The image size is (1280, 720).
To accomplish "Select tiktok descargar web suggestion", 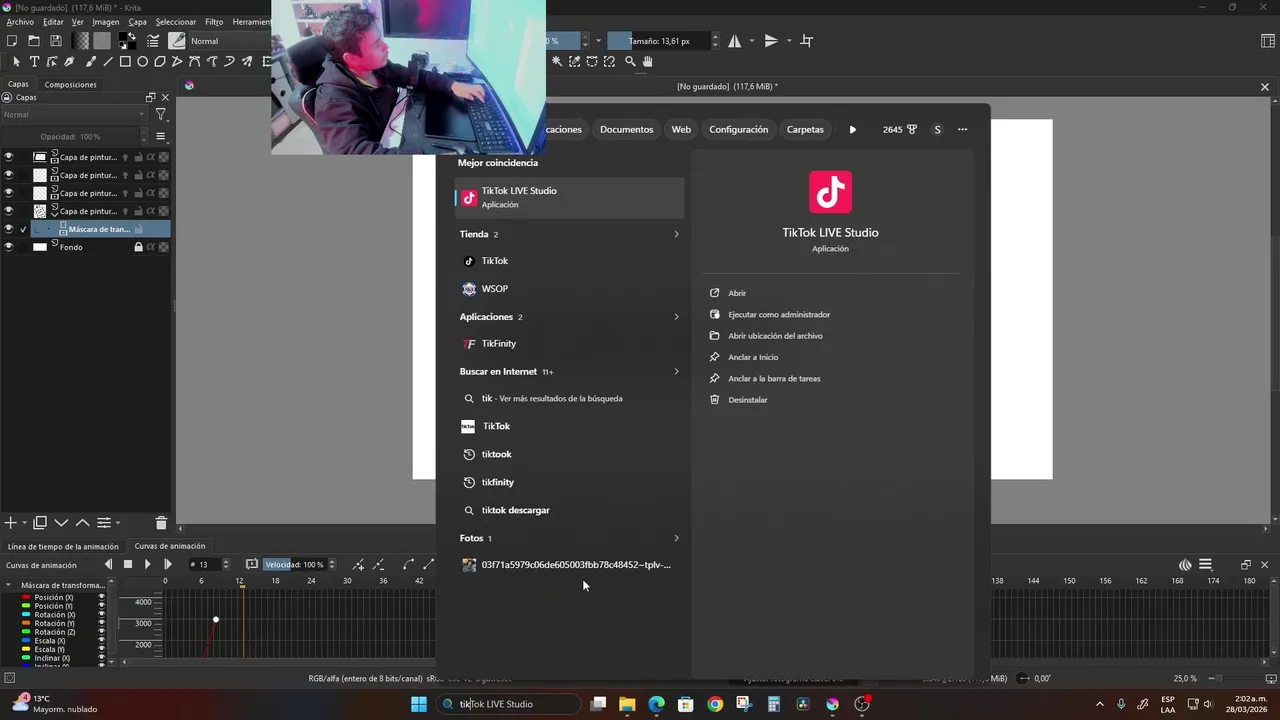I will 569,510.
